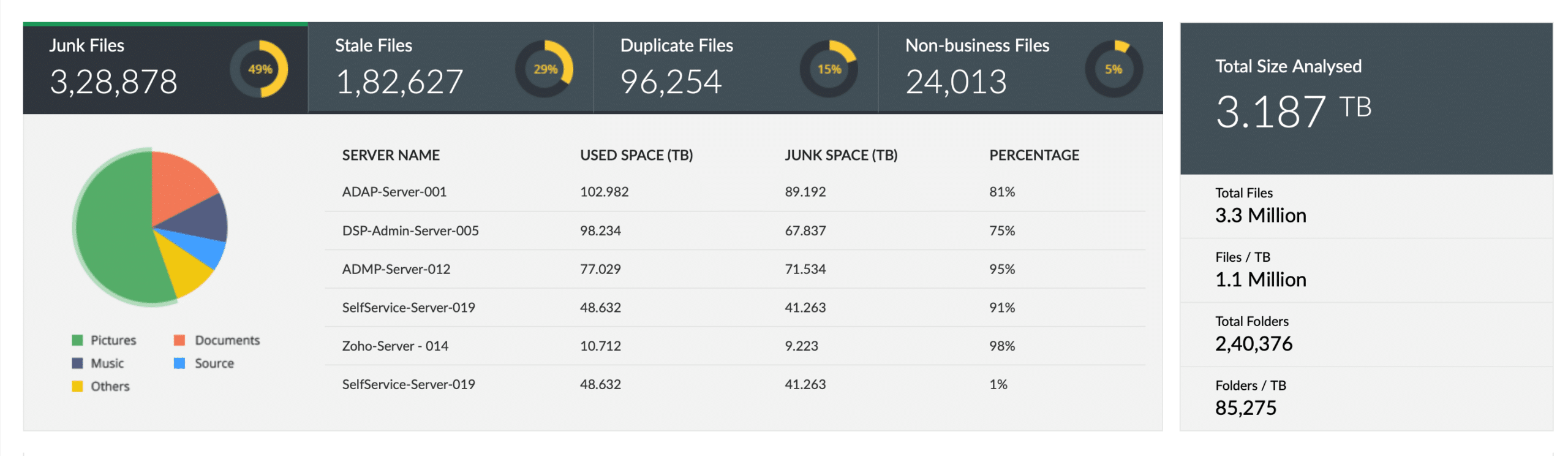The height and width of the screenshot is (456, 1568).
Task: Click junk space value 9.223
Action: click(801, 346)
